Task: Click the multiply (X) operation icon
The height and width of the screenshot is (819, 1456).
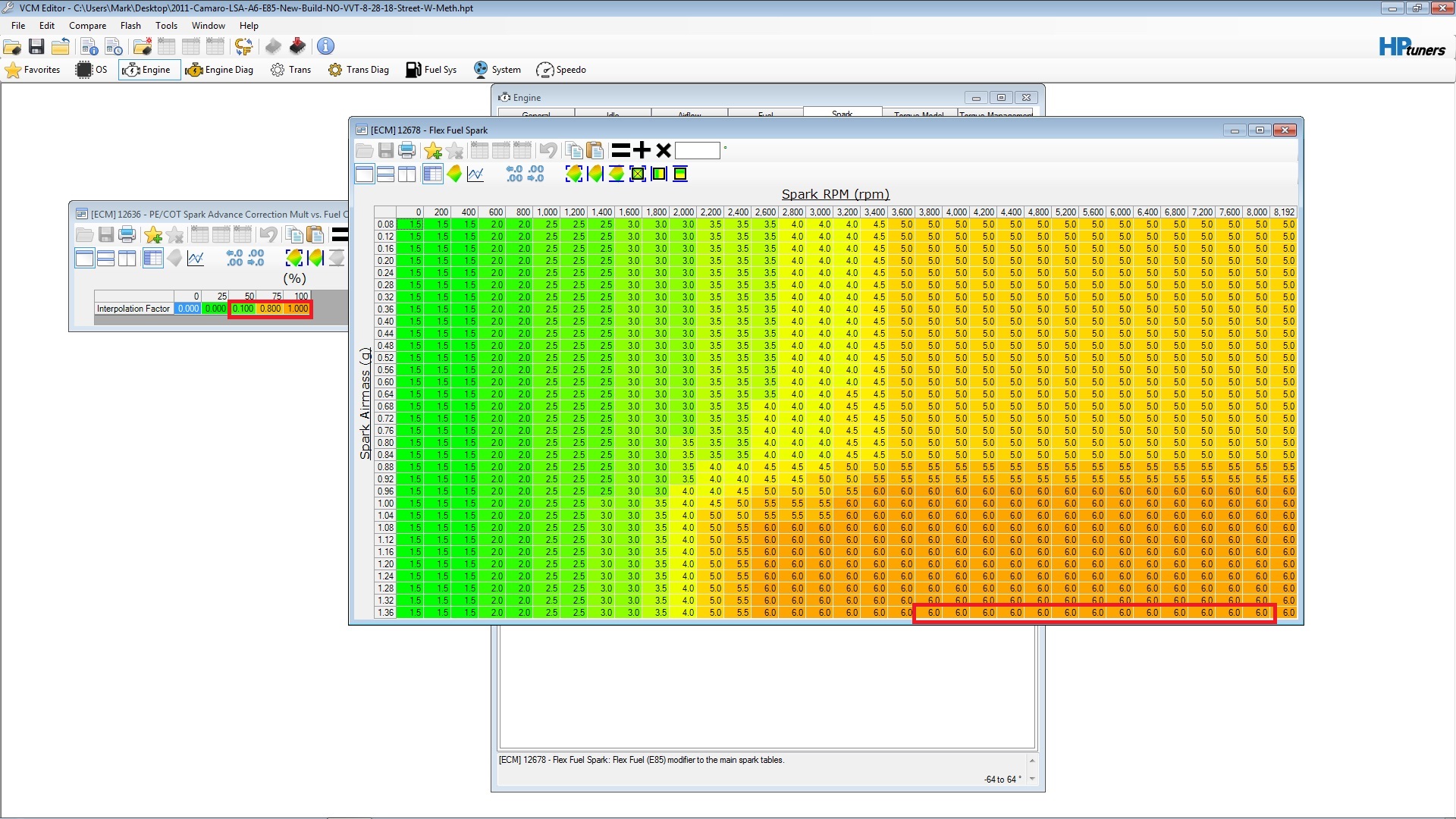Action: pos(664,150)
